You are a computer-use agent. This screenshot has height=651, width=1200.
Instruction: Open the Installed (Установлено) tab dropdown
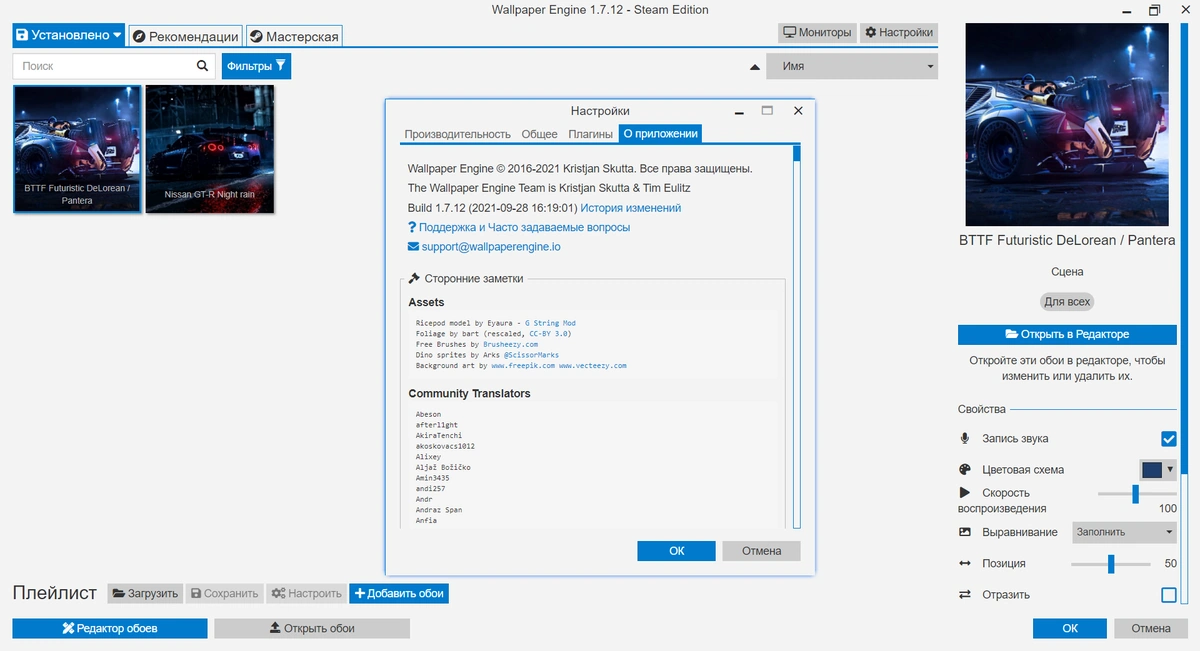click(x=68, y=35)
